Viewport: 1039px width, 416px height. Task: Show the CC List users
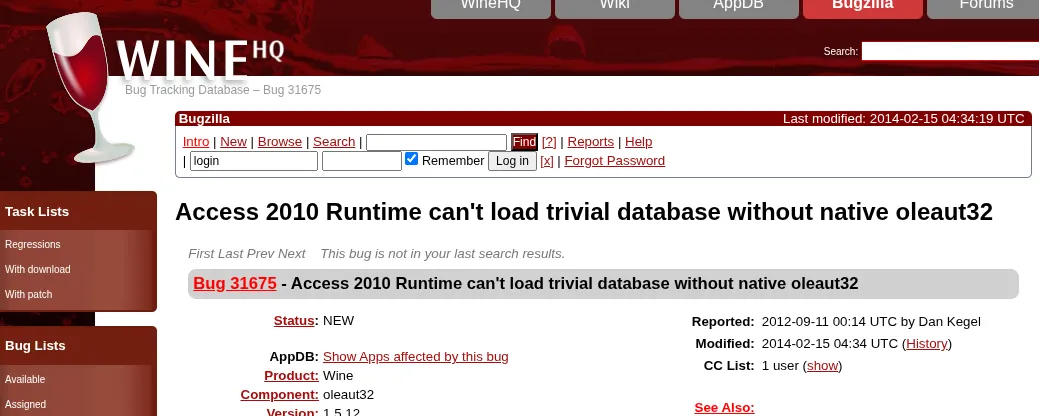point(822,366)
